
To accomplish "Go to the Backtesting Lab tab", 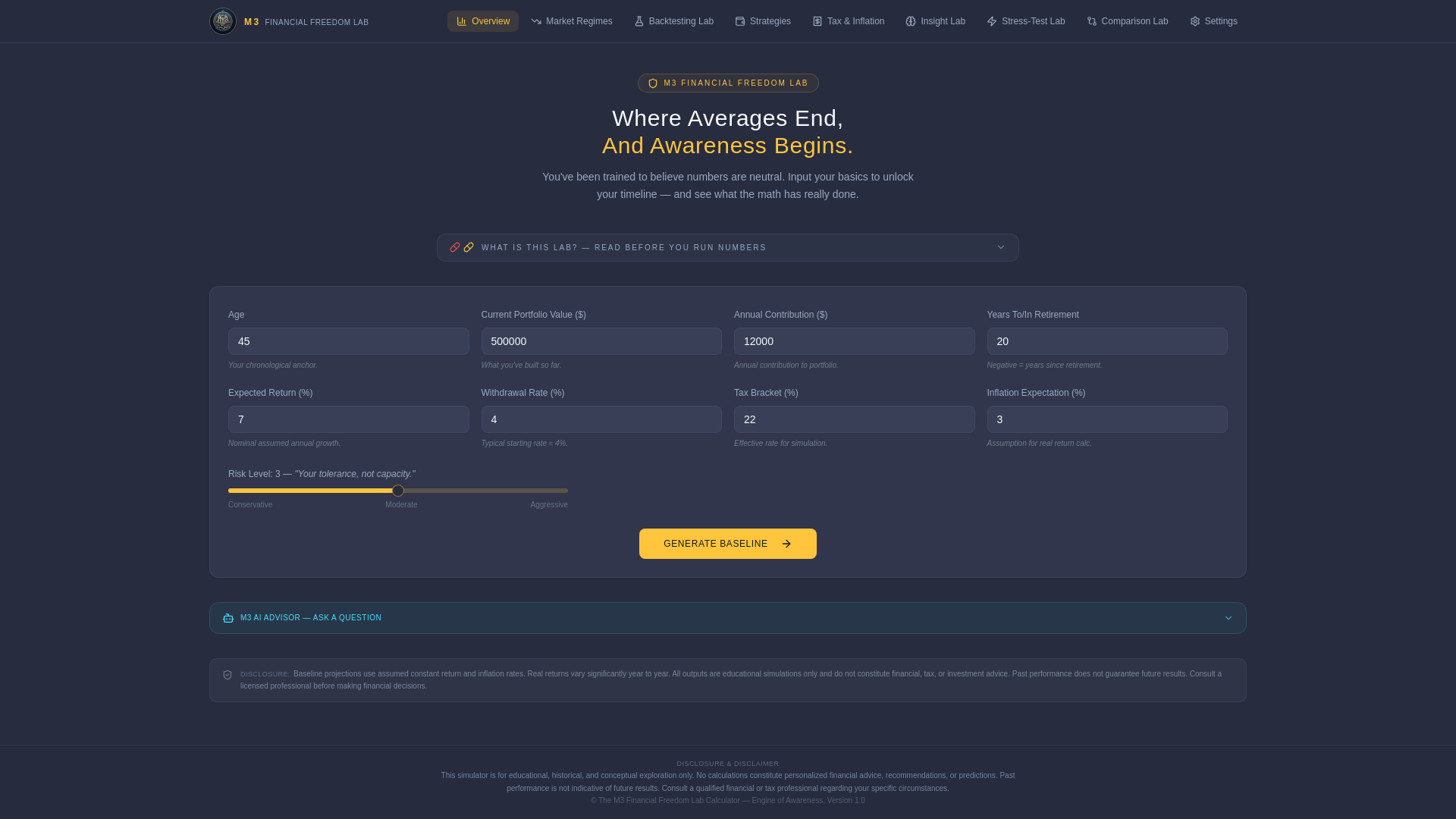I will tap(674, 21).
